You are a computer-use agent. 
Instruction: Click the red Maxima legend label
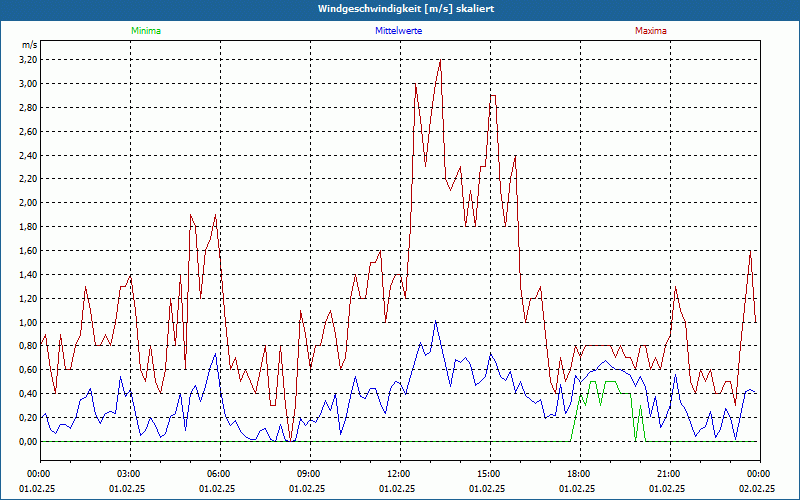coord(651,31)
